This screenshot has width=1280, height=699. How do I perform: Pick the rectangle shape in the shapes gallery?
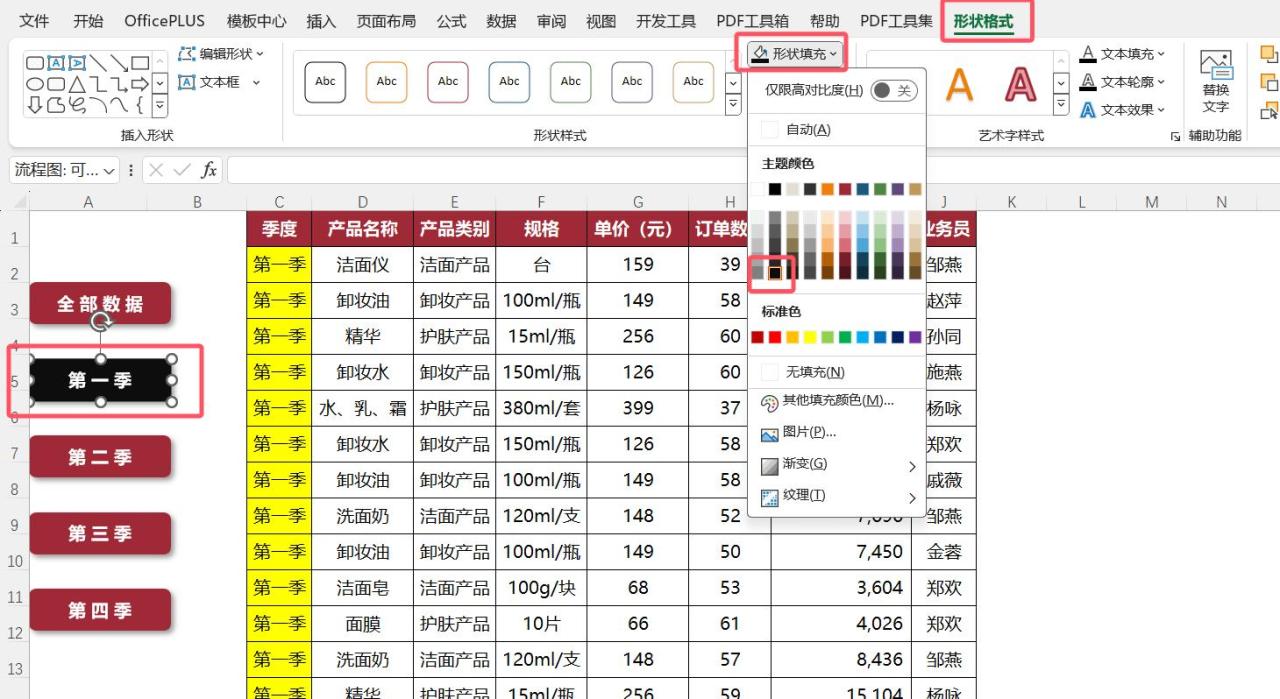(x=140, y=63)
